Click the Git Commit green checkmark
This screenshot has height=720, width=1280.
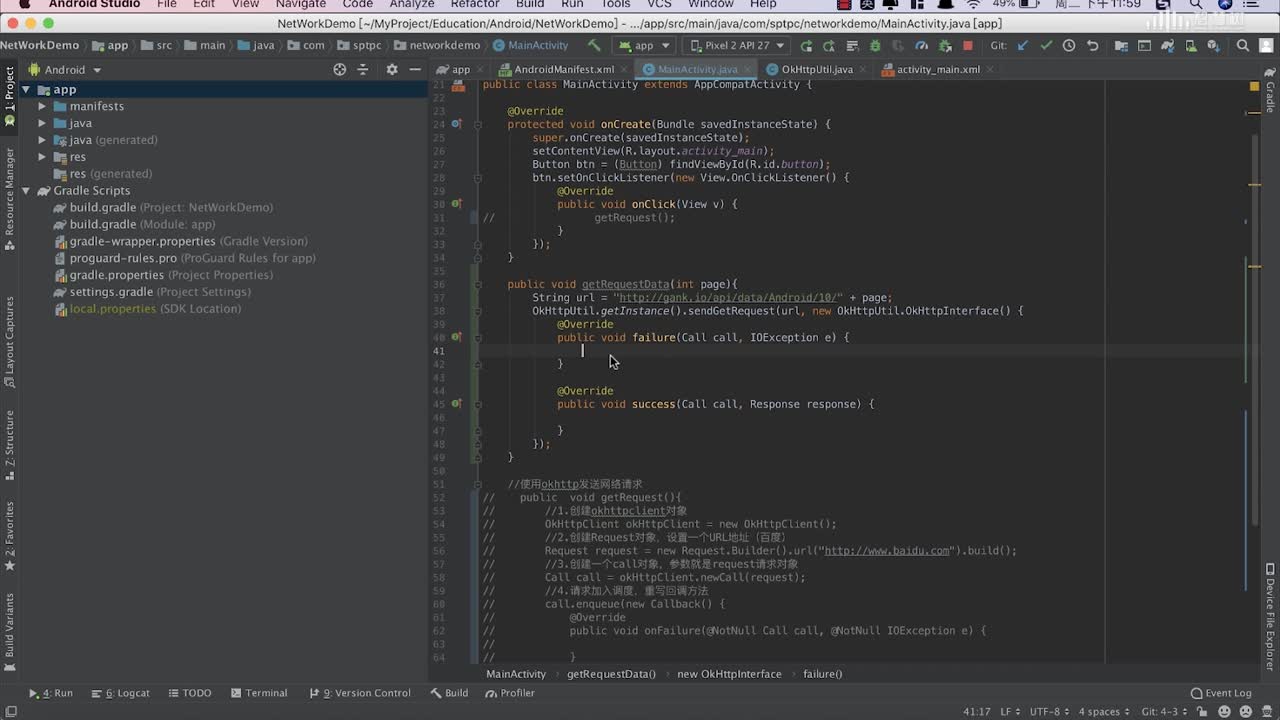click(x=1046, y=45)
